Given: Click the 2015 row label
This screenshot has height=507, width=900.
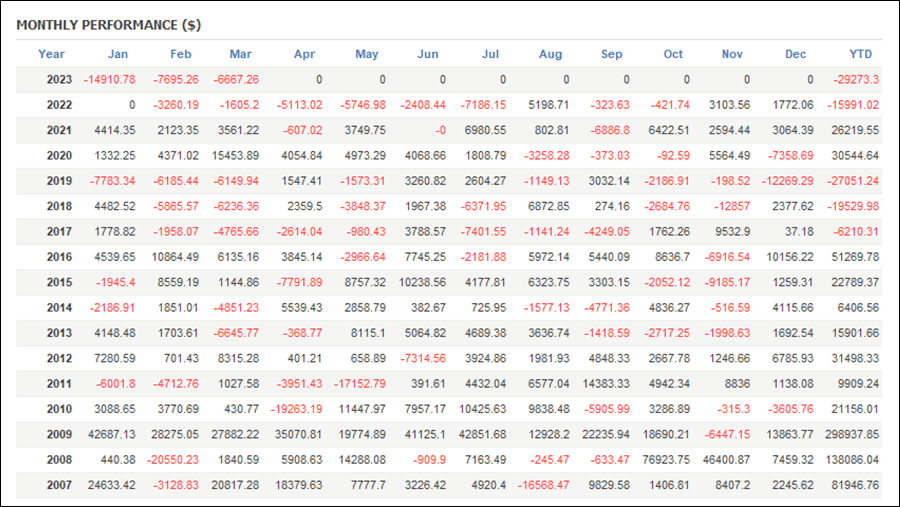Looking at the screenshot, I should pyautogui.click(x=59, y=282).
